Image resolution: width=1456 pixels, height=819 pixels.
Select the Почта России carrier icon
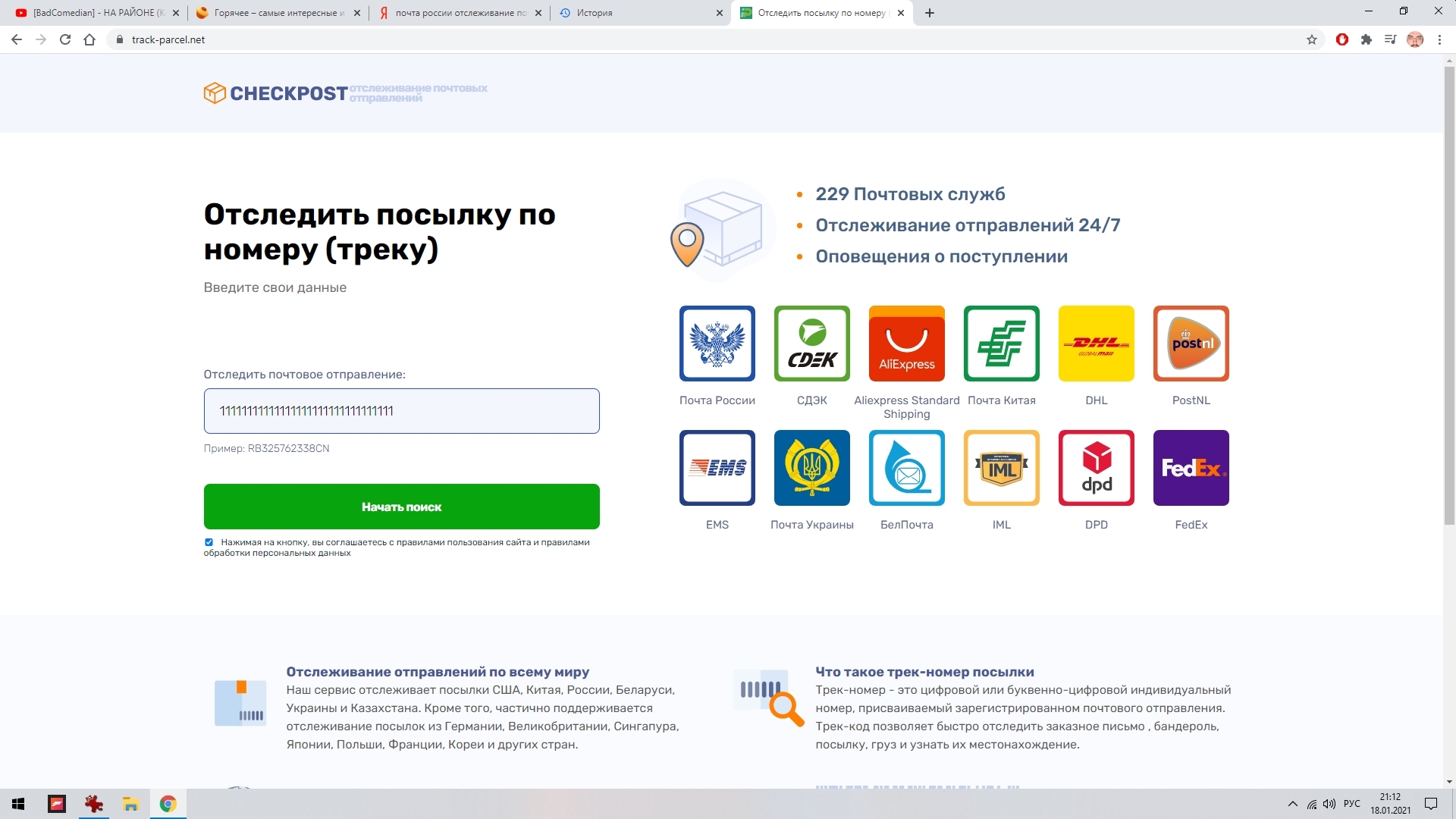(717, 343)
